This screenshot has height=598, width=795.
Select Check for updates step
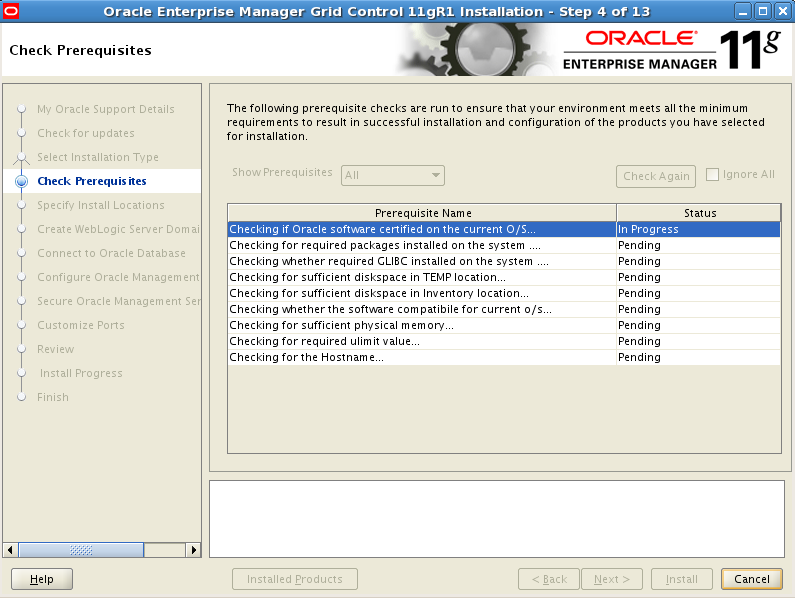pos(86,133)
